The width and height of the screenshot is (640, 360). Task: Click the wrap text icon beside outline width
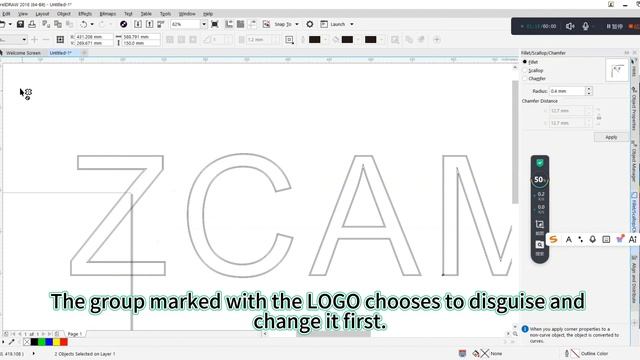click(289, 40)
